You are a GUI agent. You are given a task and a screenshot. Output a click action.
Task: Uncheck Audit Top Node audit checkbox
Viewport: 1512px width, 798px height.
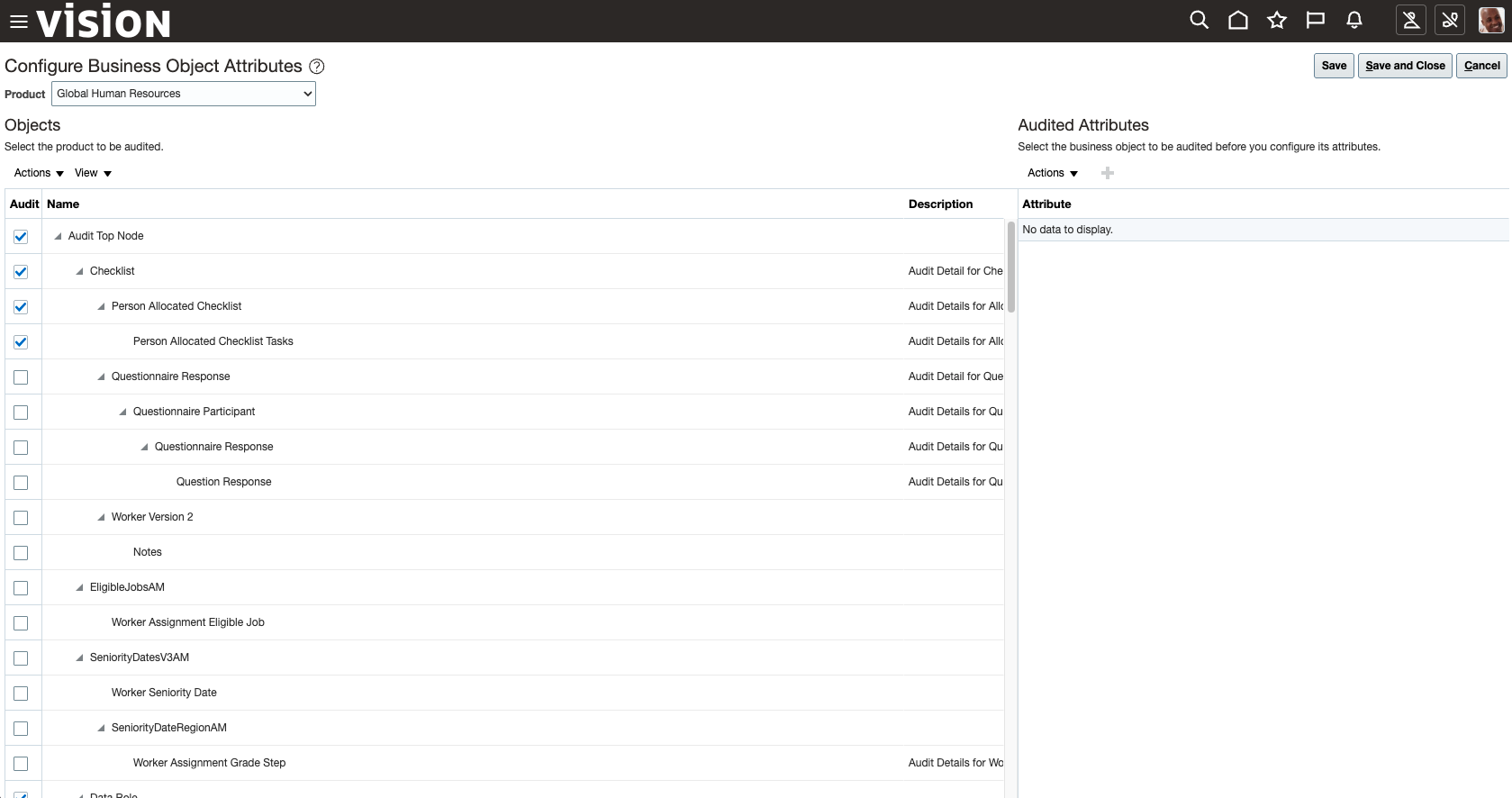click(21, 237)
